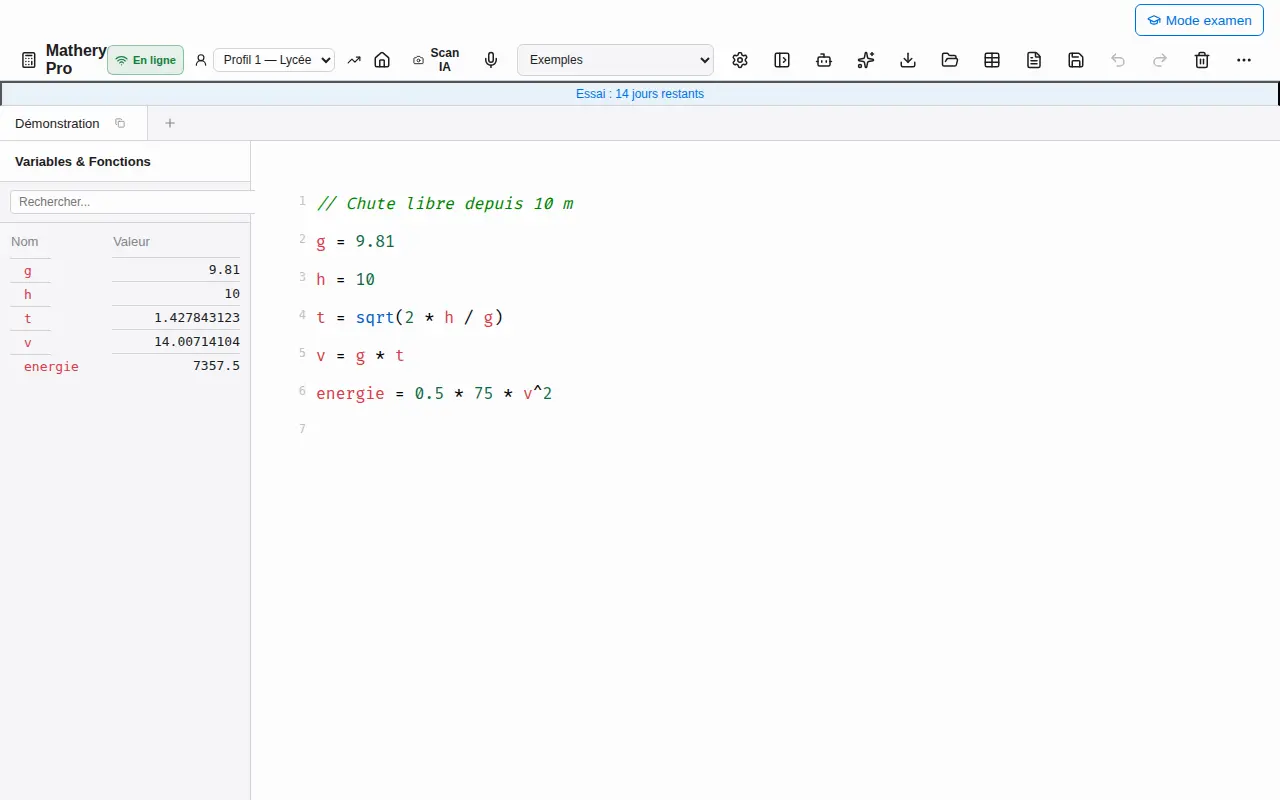This screenshot has width=1280, height=800.
Task: Click the value 9.81 in variables table
Action: (x=224, y=270)
